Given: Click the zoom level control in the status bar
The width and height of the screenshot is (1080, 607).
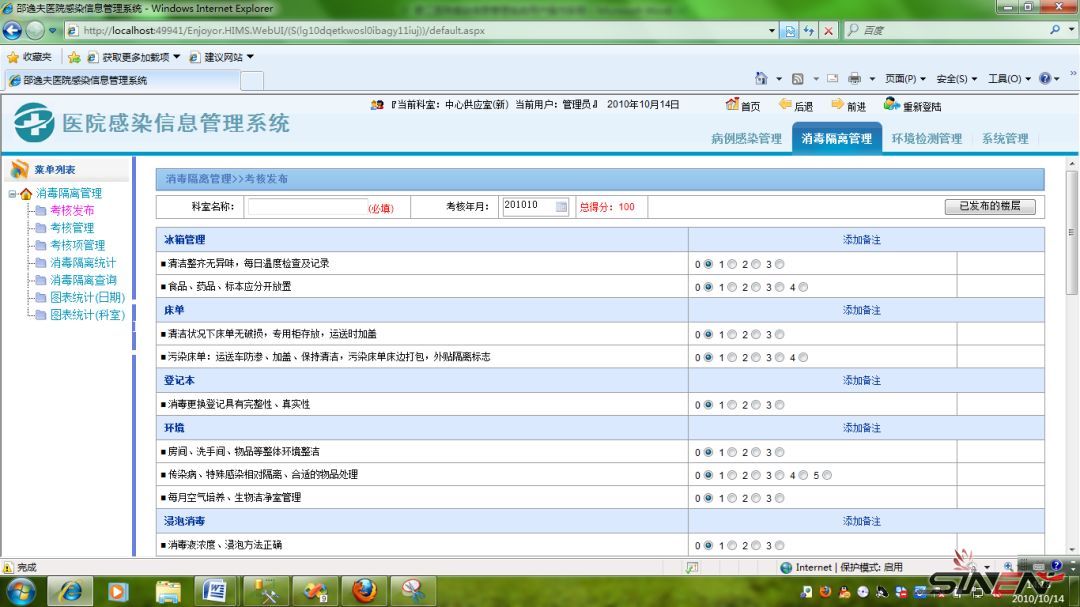Looking at the screenshot, I should tap(1010, 567).
